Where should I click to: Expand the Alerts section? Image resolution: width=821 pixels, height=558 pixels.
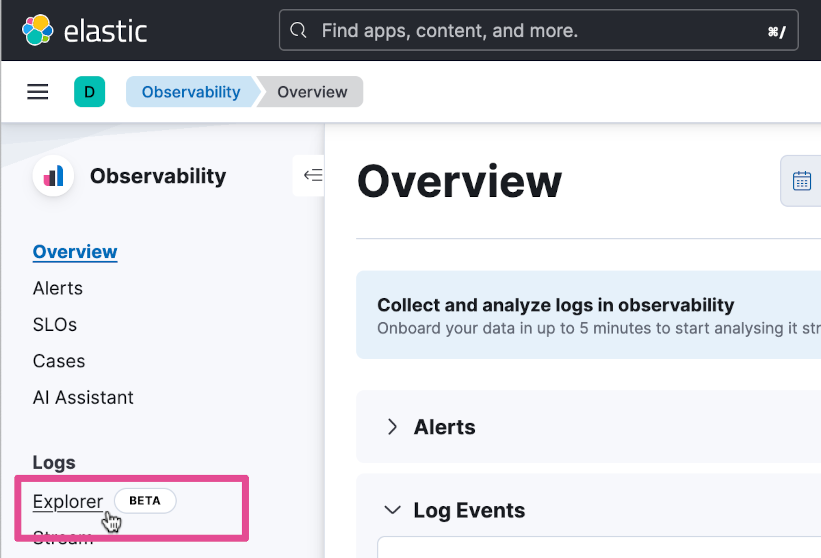392,427
